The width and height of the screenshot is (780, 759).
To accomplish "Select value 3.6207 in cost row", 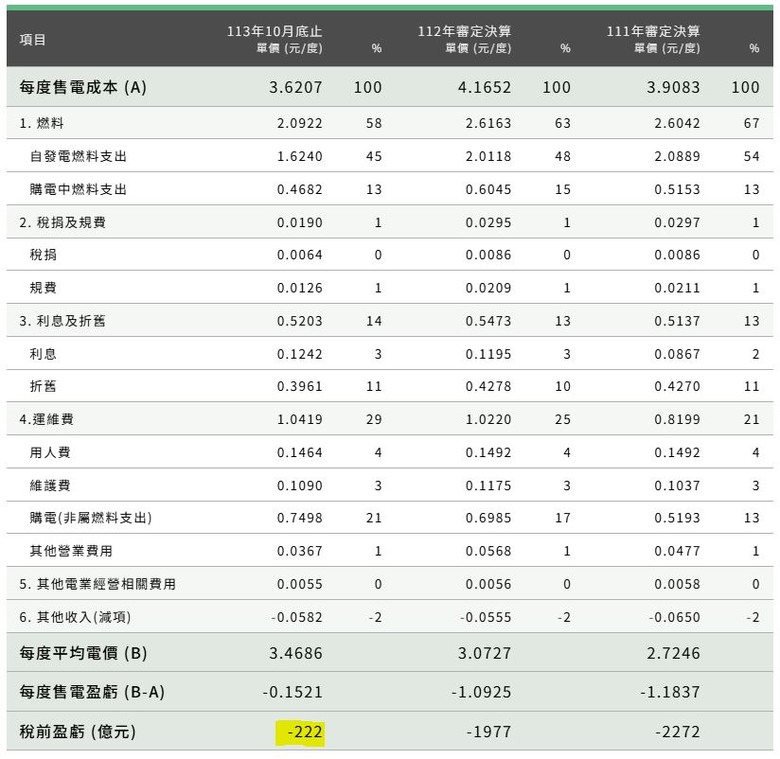I will point(296,88).
